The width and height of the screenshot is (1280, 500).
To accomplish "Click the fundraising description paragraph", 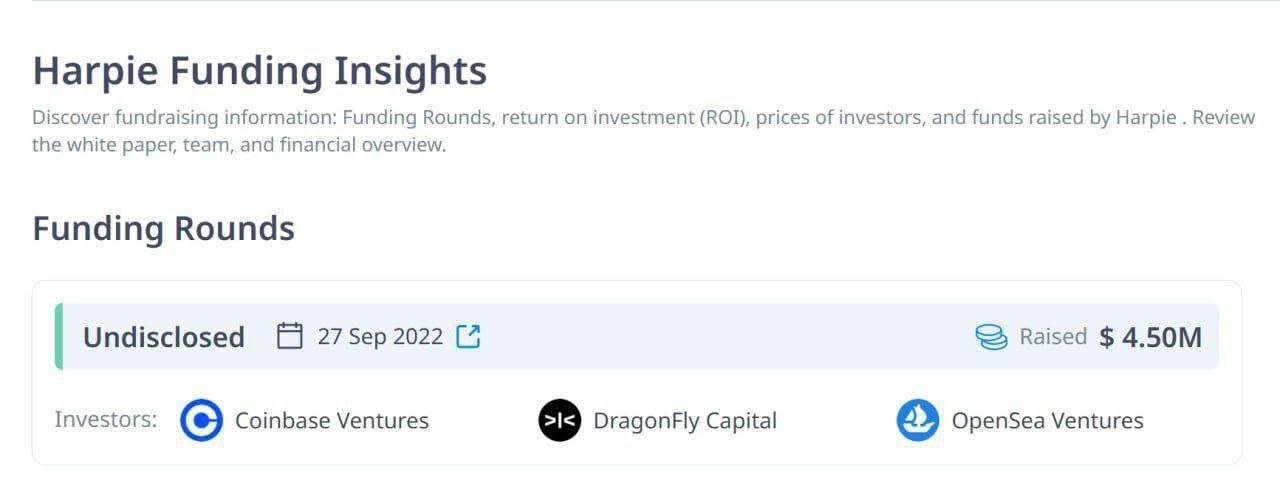I will (x=643, y=131).
